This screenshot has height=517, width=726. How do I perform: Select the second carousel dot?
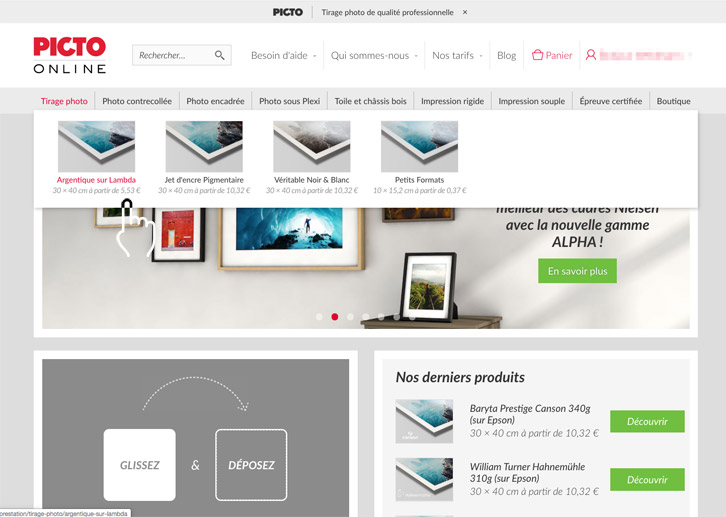(x=335, y=317)
